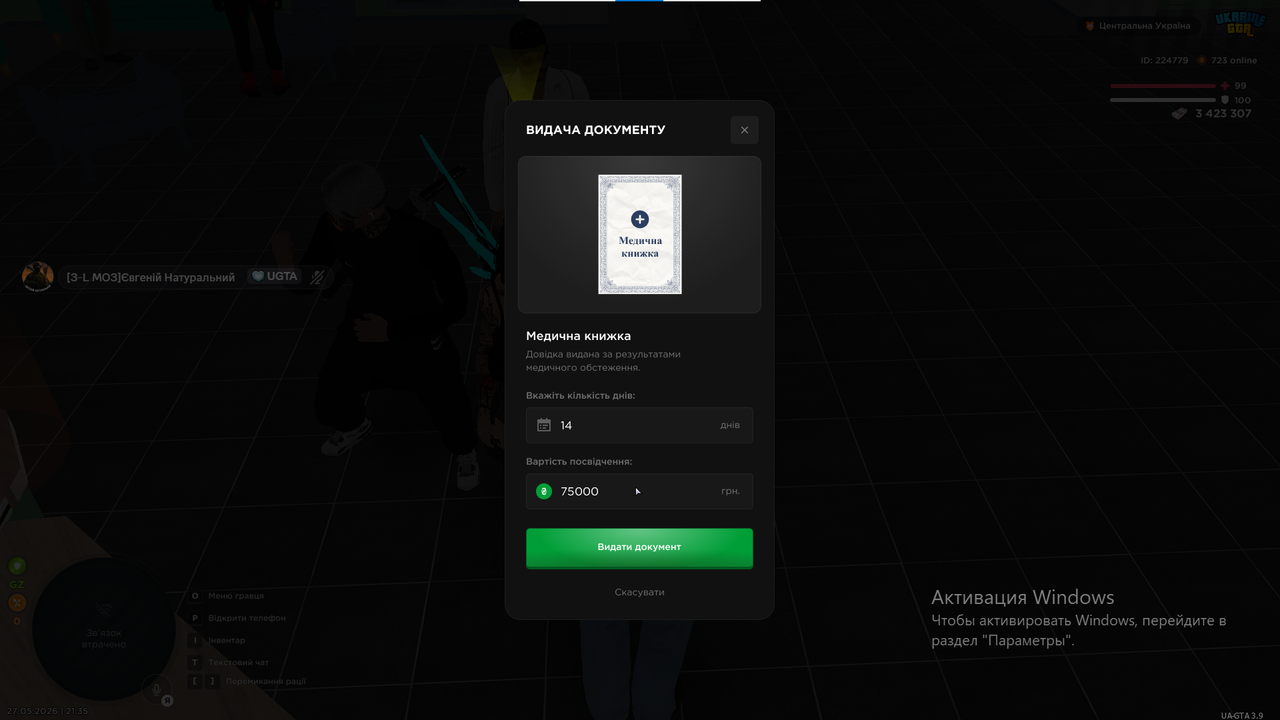Click the ID: 224779 text
The height and width of the screenshot is (720, 1280).
pyautogui.click(x=1164, y=60)
